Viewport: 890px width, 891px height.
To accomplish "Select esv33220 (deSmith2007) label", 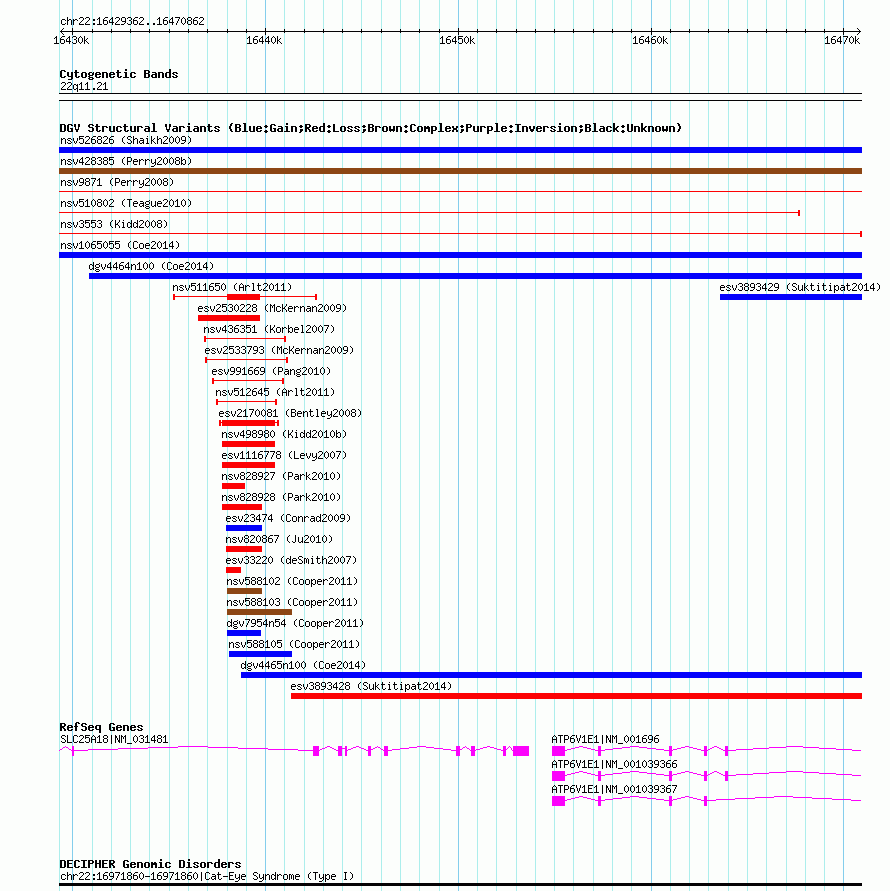I will click(292, 561).
